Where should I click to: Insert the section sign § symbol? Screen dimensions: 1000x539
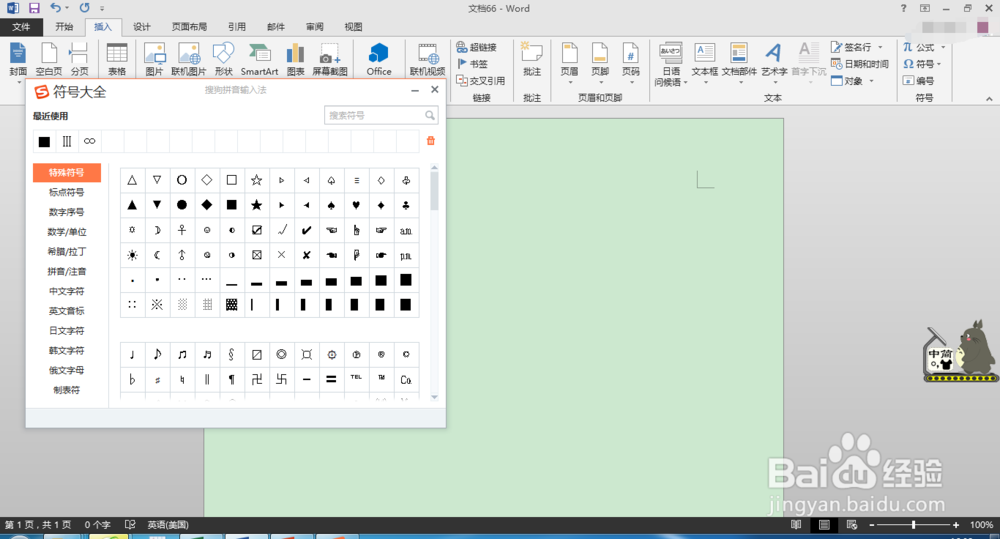[x=232, y=354]
